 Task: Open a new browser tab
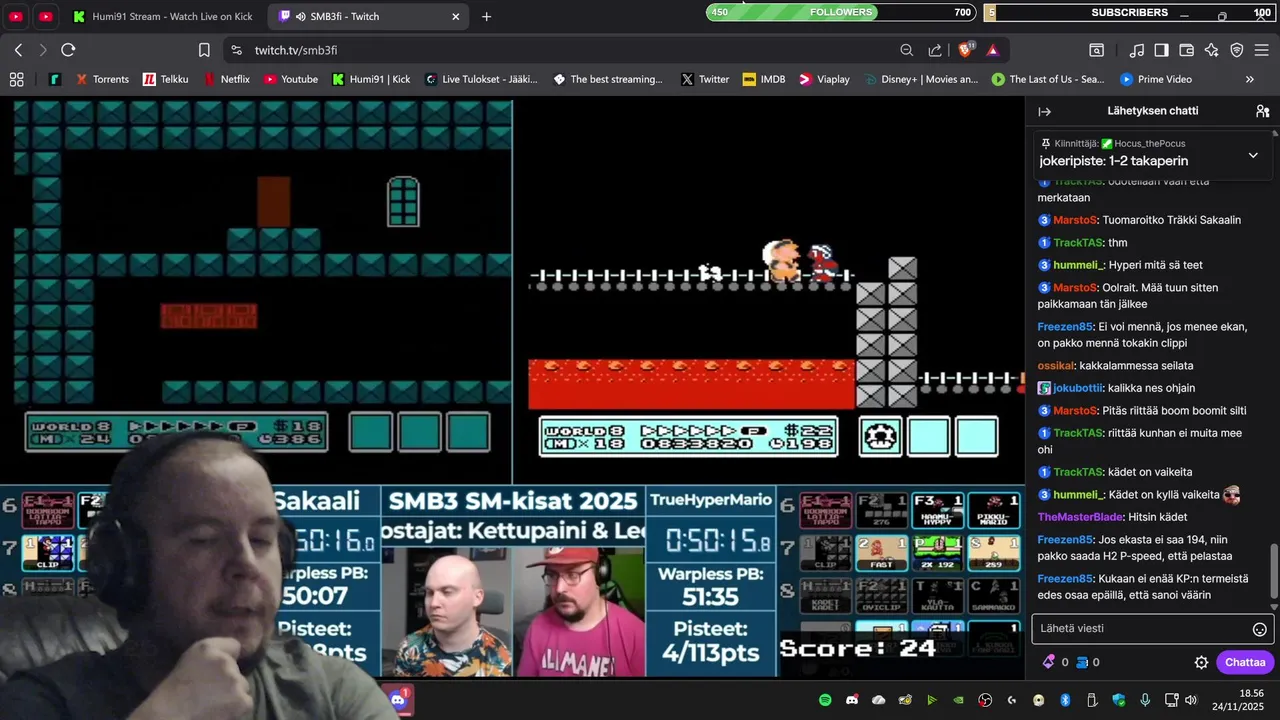tap(487, 16)
